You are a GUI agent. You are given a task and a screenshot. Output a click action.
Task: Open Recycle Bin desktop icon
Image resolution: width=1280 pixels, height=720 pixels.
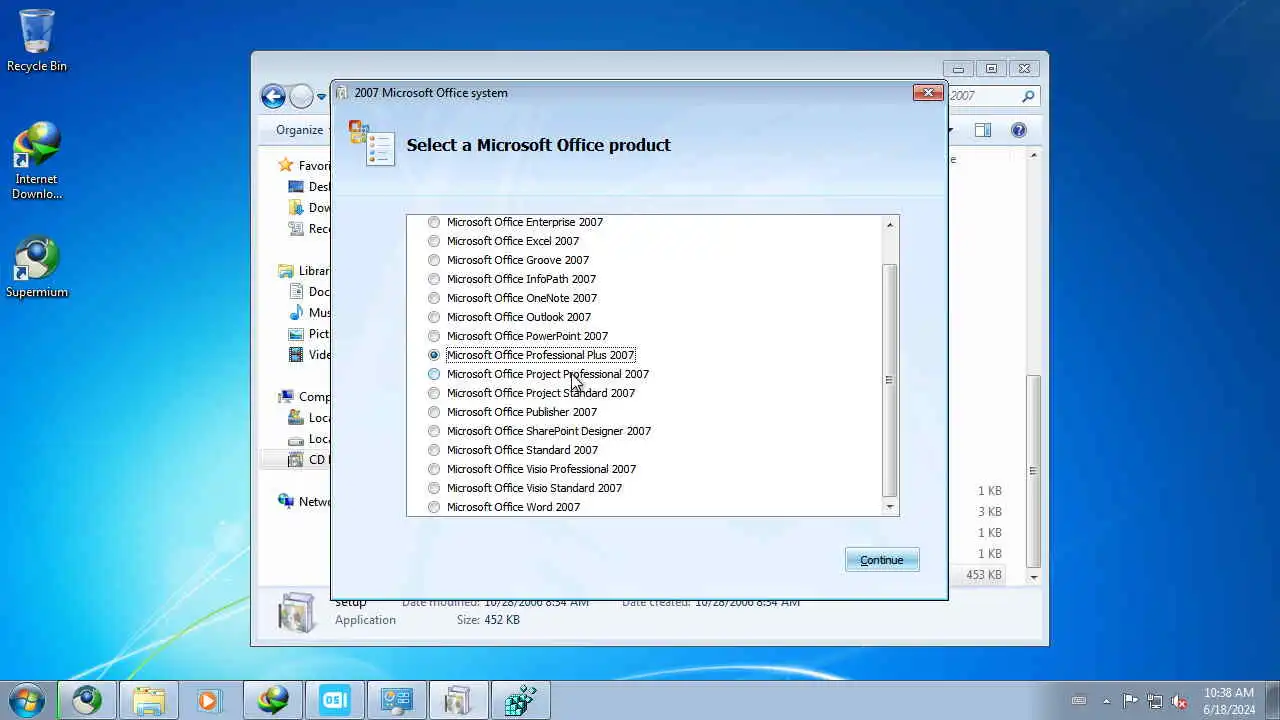point(37,40)
